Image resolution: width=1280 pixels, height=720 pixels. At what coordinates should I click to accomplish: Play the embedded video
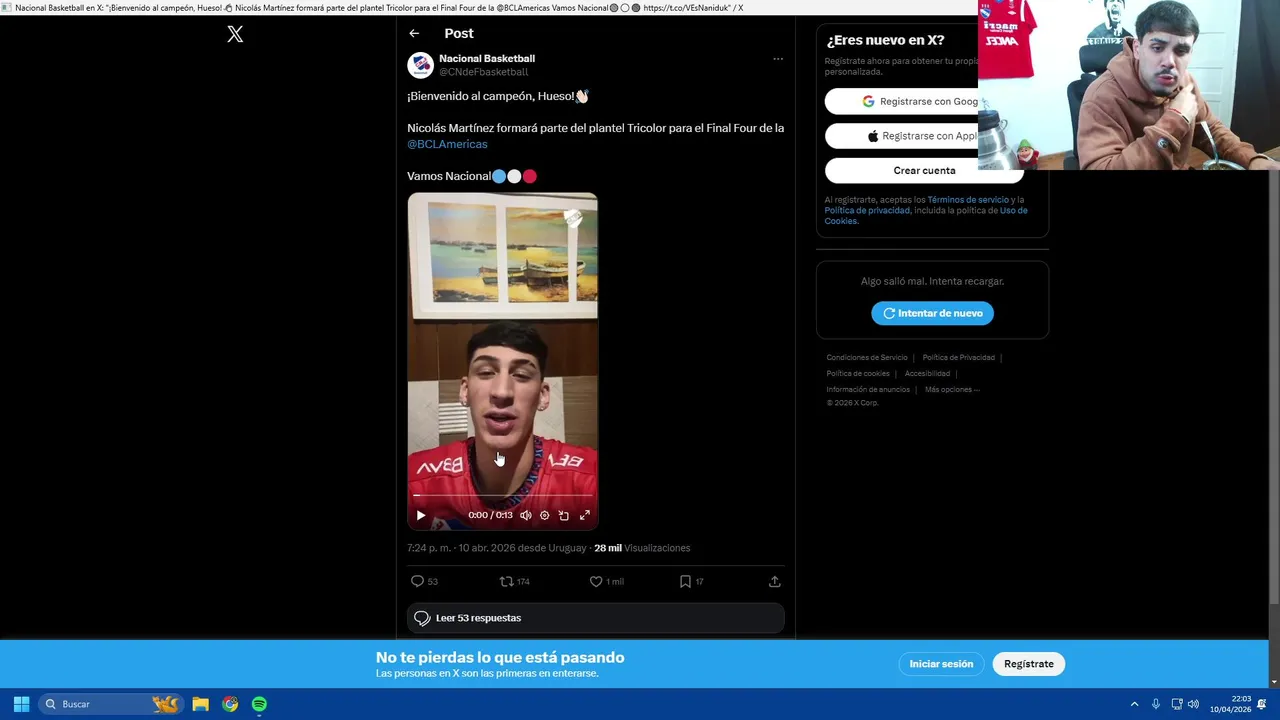(x=421, y=515)
